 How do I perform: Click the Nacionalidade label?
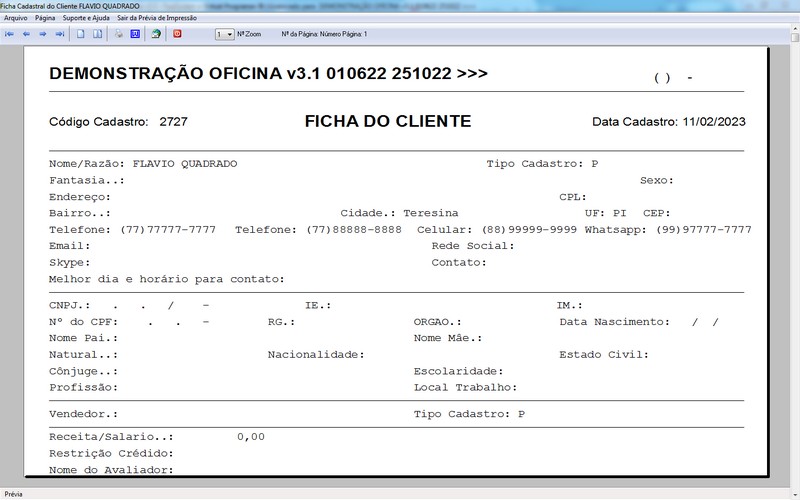pyautogui.click(x=316, y=355)
